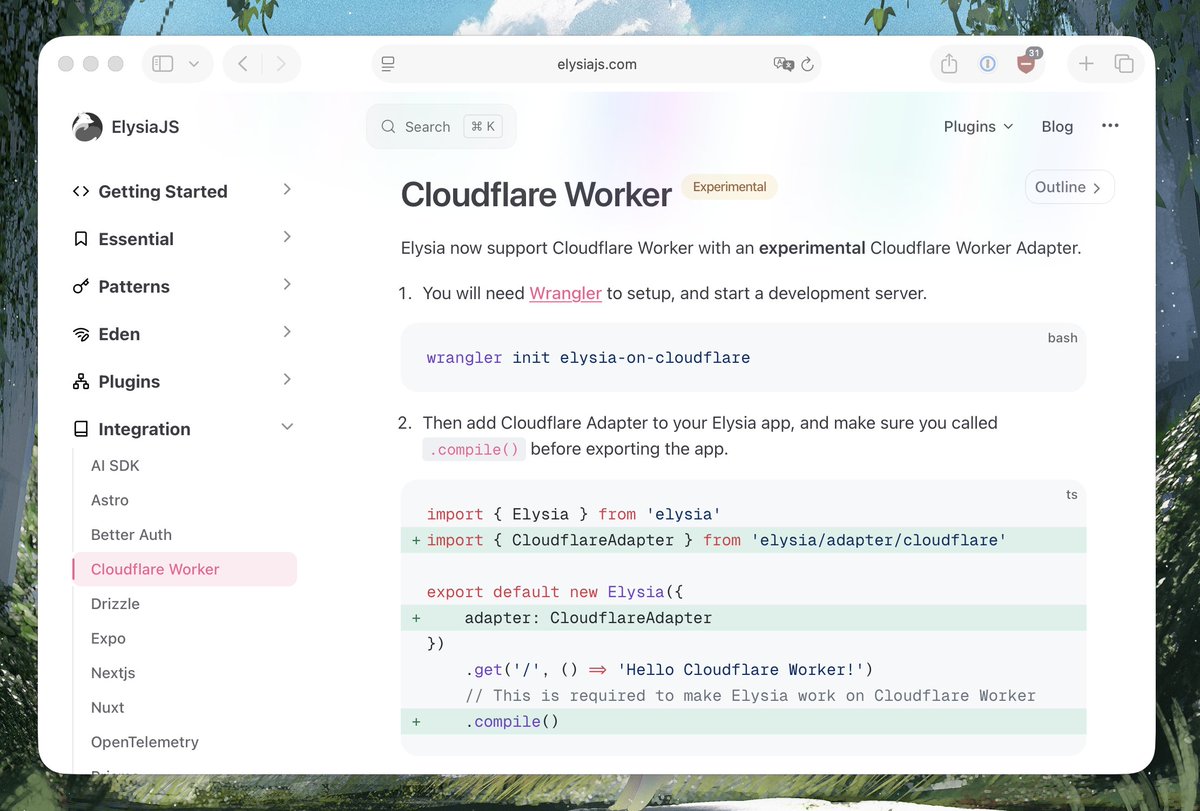
Task: Go back with the back arrow
Action: click(x=242, y=64)
